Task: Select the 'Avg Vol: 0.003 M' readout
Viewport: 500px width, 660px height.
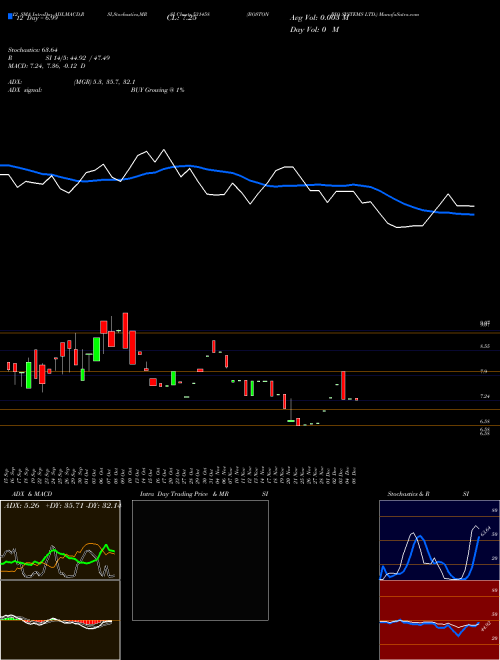Action: pos(319,18)
